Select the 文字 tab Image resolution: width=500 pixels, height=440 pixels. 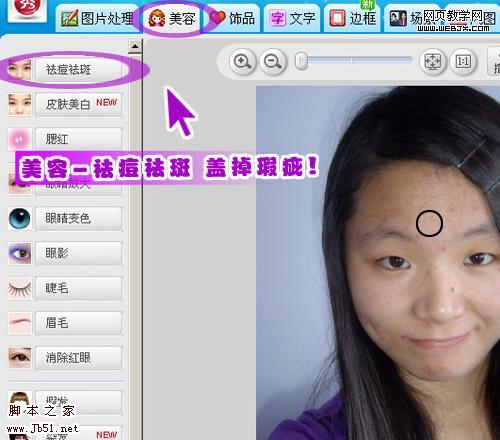293,18
